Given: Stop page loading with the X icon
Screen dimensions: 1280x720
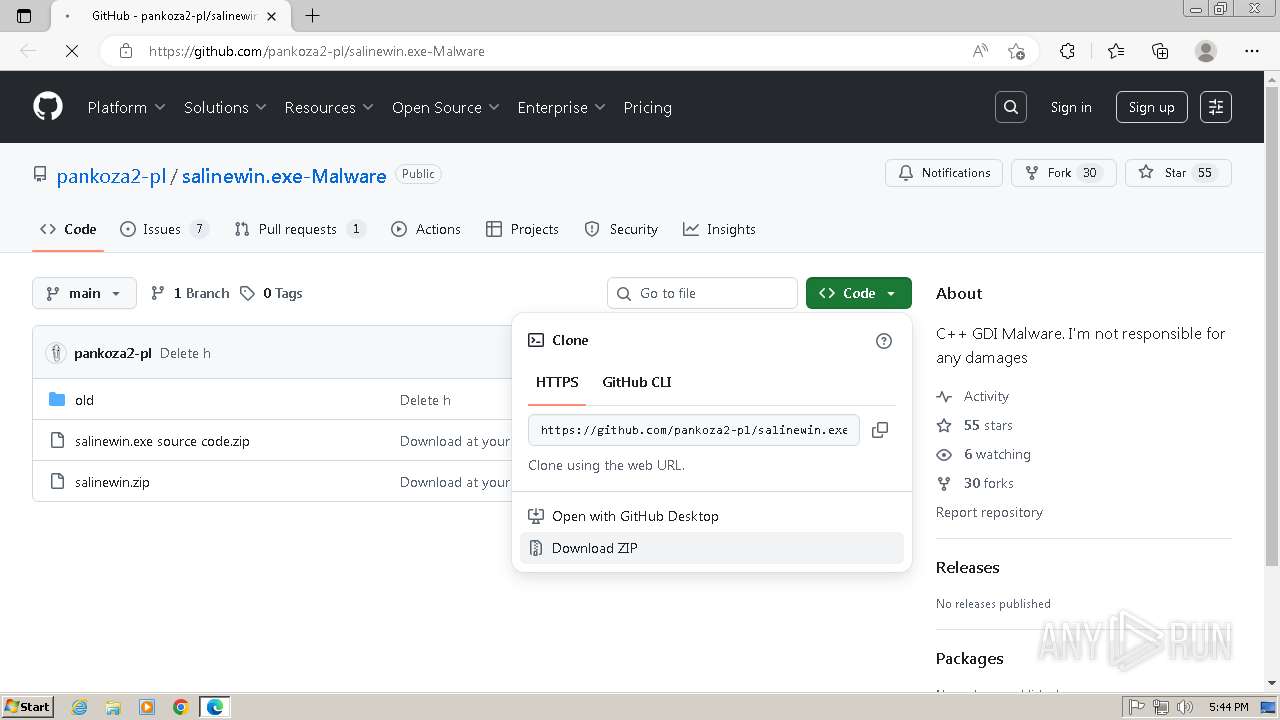Looking at the screenshot, I should click(x=72, y=51).
